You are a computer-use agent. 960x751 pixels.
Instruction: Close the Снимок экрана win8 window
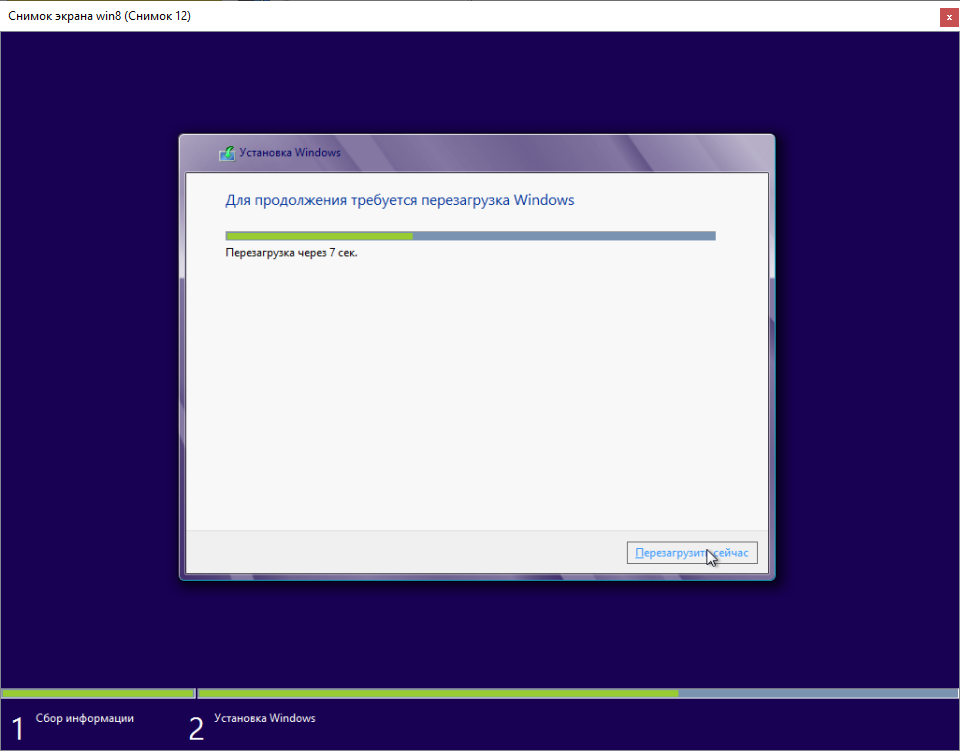pyautogui.click(x=949, y=17)
